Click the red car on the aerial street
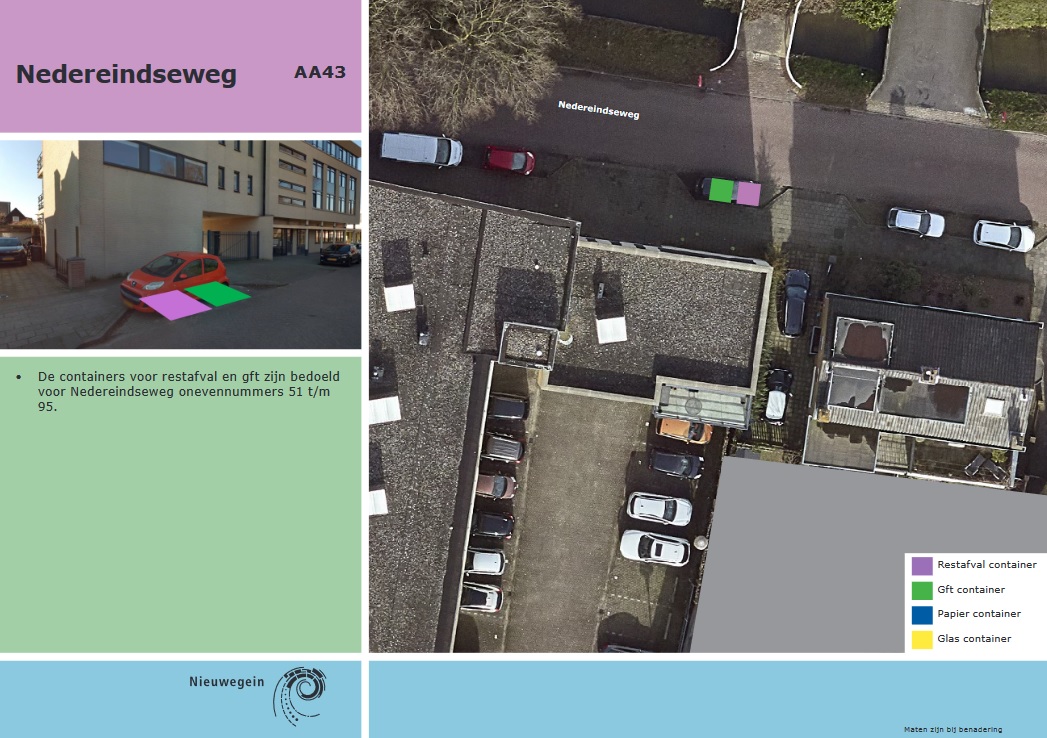The width and height of the screenshot is (1047, 738). (510, 159)
